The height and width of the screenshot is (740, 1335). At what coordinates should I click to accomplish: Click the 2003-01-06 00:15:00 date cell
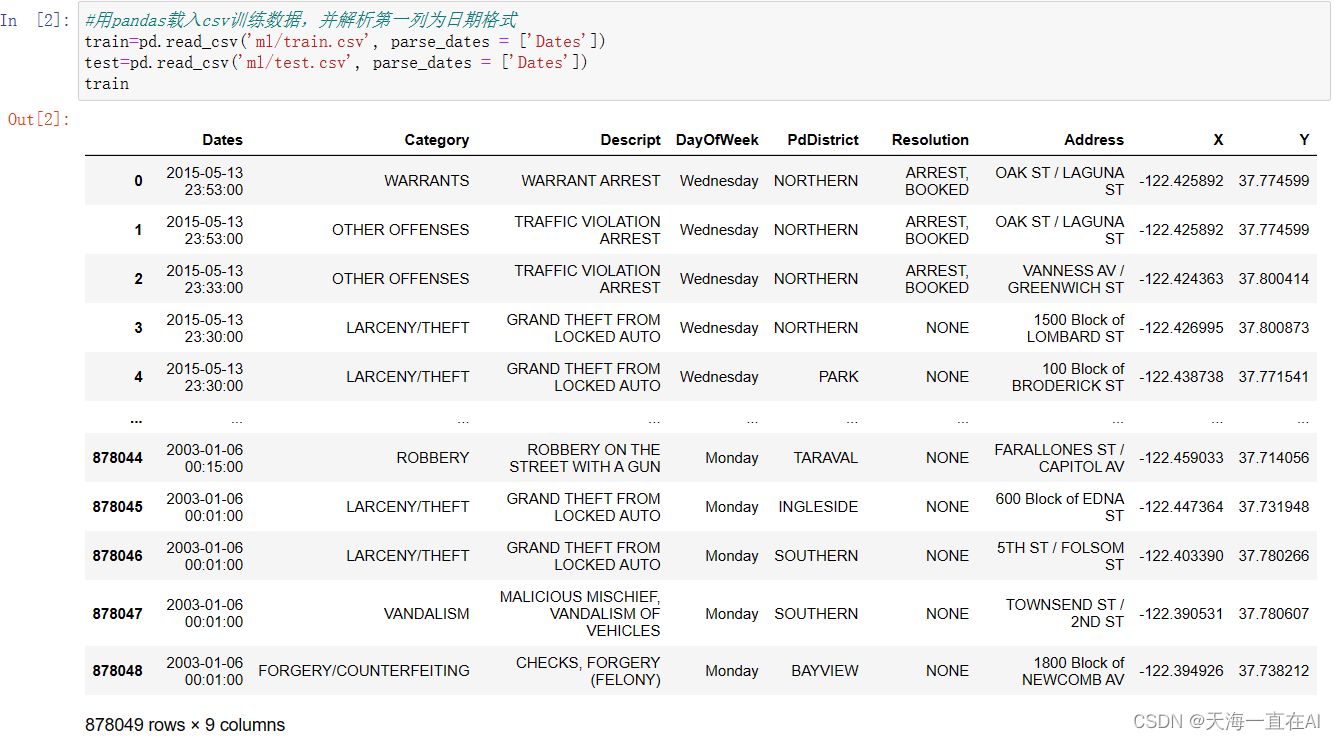click(204, 458)
